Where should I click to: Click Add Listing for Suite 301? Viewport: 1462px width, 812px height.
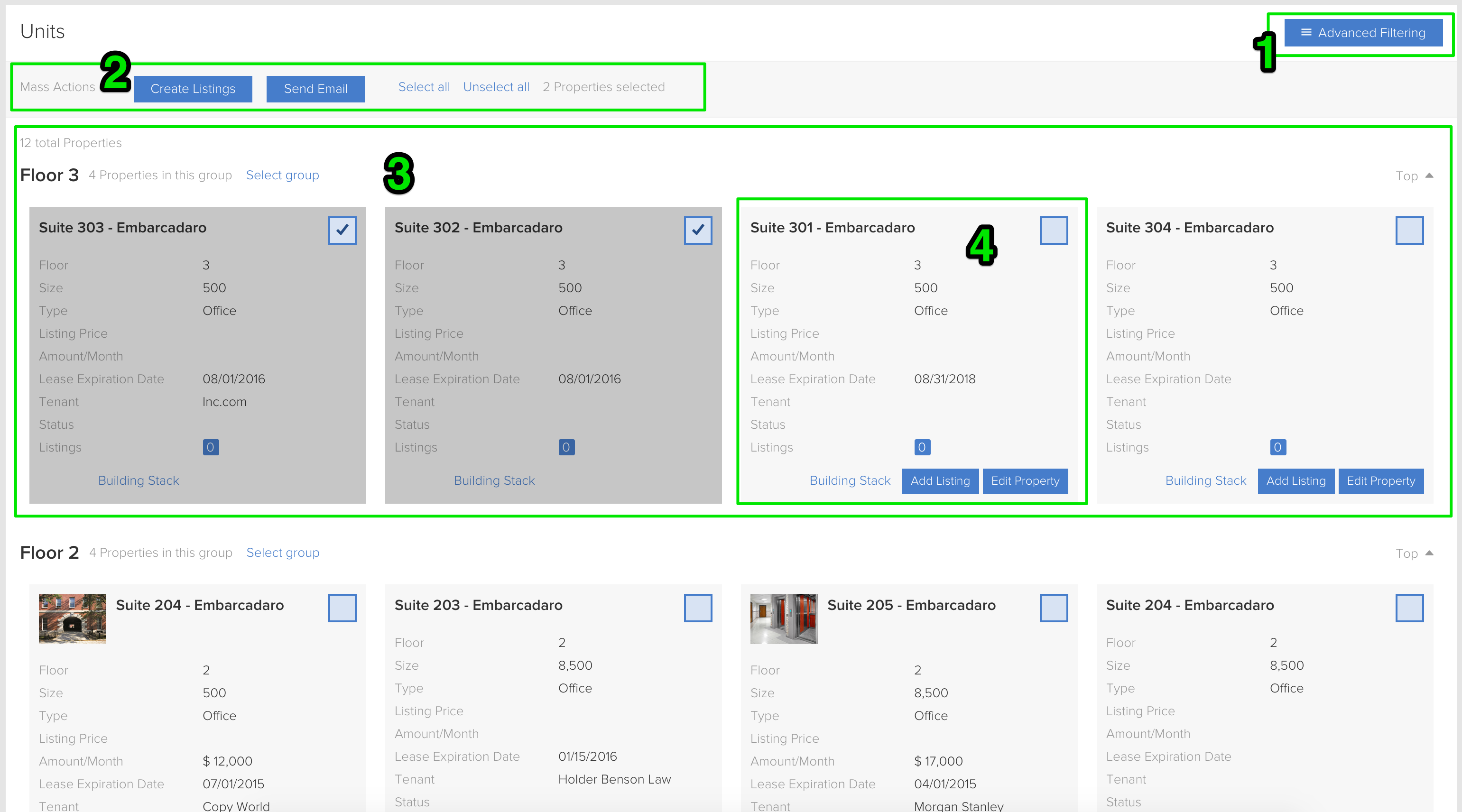(940, 480)
